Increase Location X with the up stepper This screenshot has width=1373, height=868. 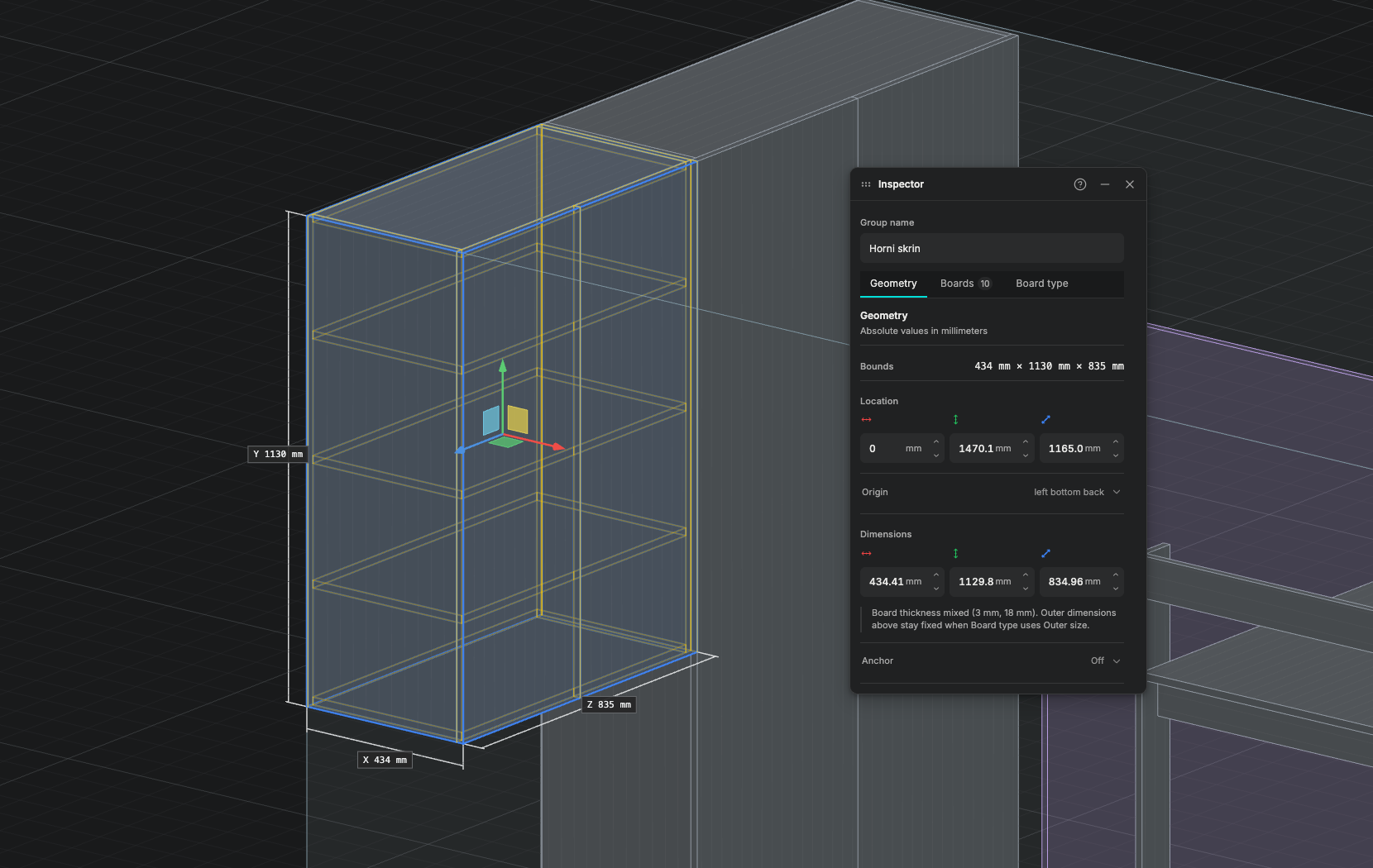coord(936,441)
